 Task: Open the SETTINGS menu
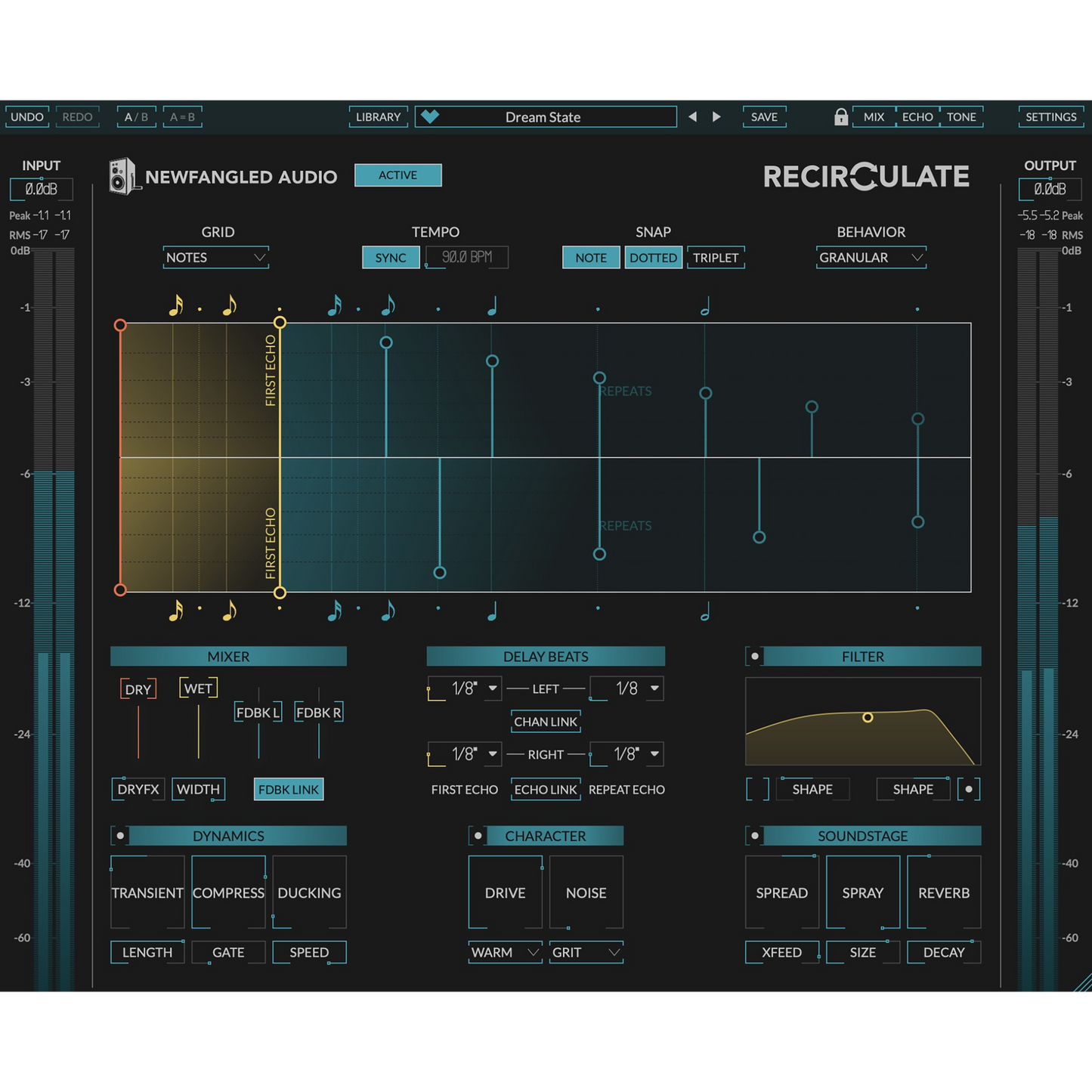tap(1050, 117)
